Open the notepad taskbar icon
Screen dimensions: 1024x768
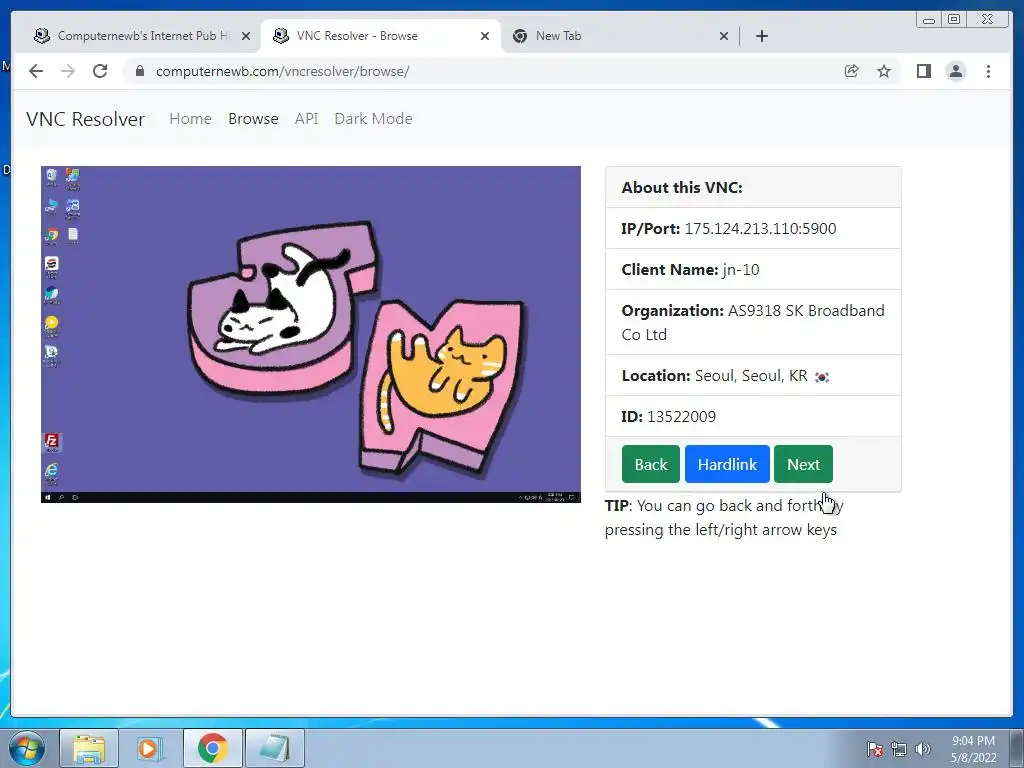click(274, 748)
